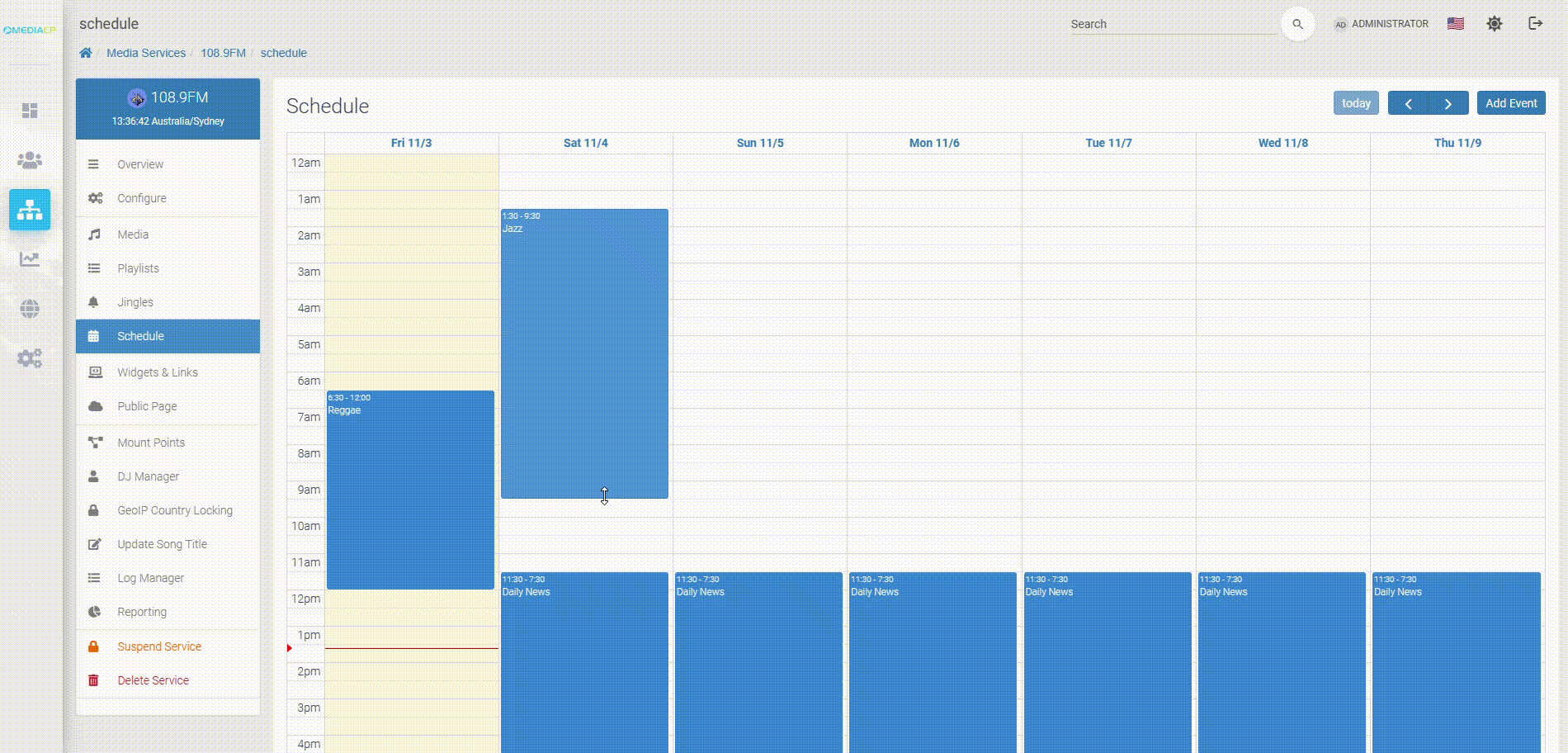Click Media Services breadcrumb link

146,53
